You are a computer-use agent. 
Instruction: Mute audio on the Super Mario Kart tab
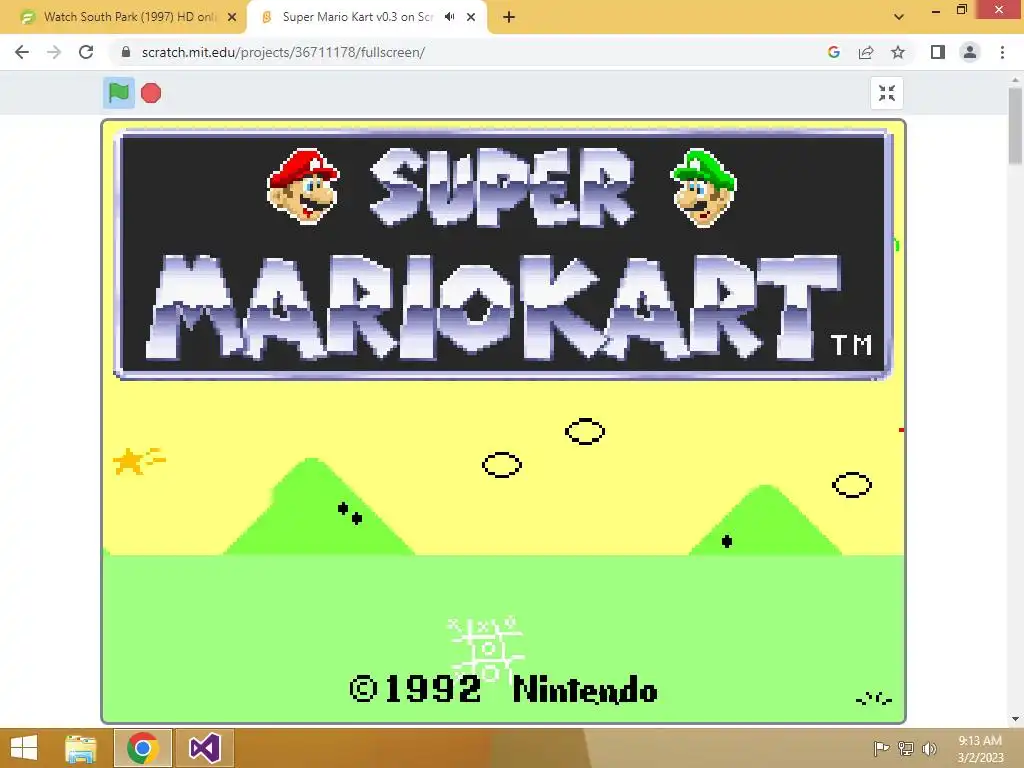(449, 17)
